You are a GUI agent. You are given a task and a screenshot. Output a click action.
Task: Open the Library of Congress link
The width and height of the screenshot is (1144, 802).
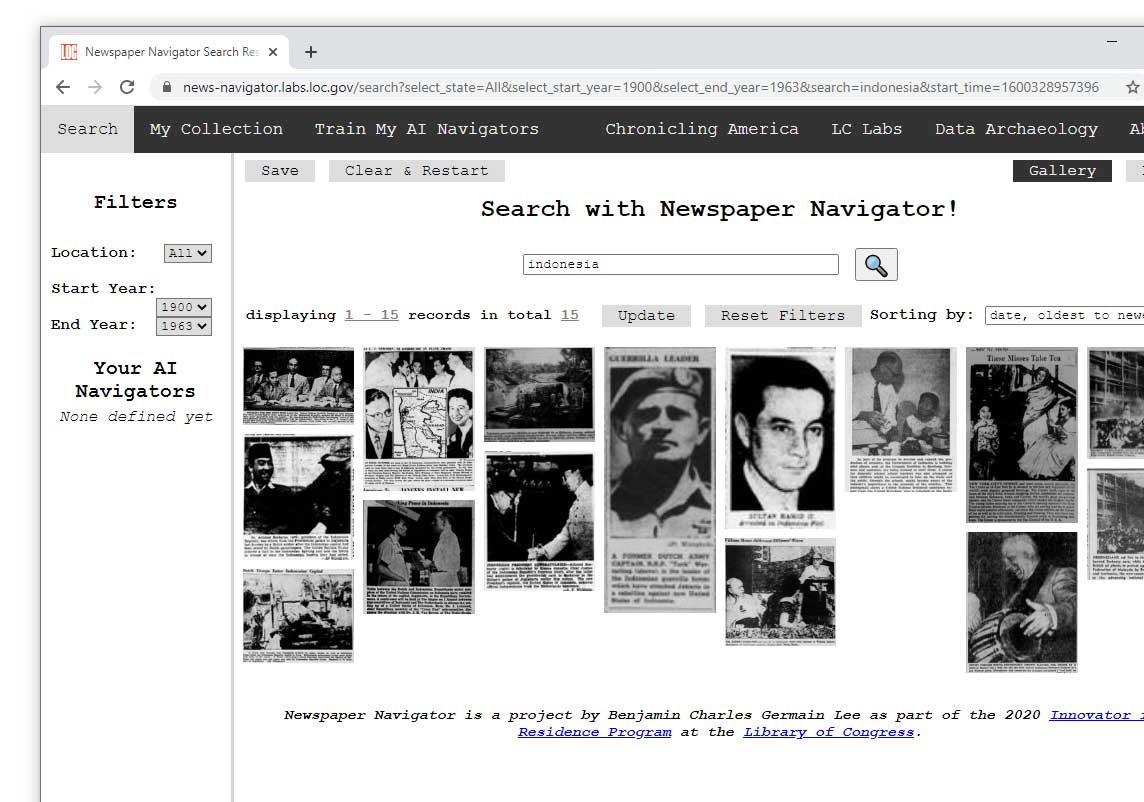(829, 732)
